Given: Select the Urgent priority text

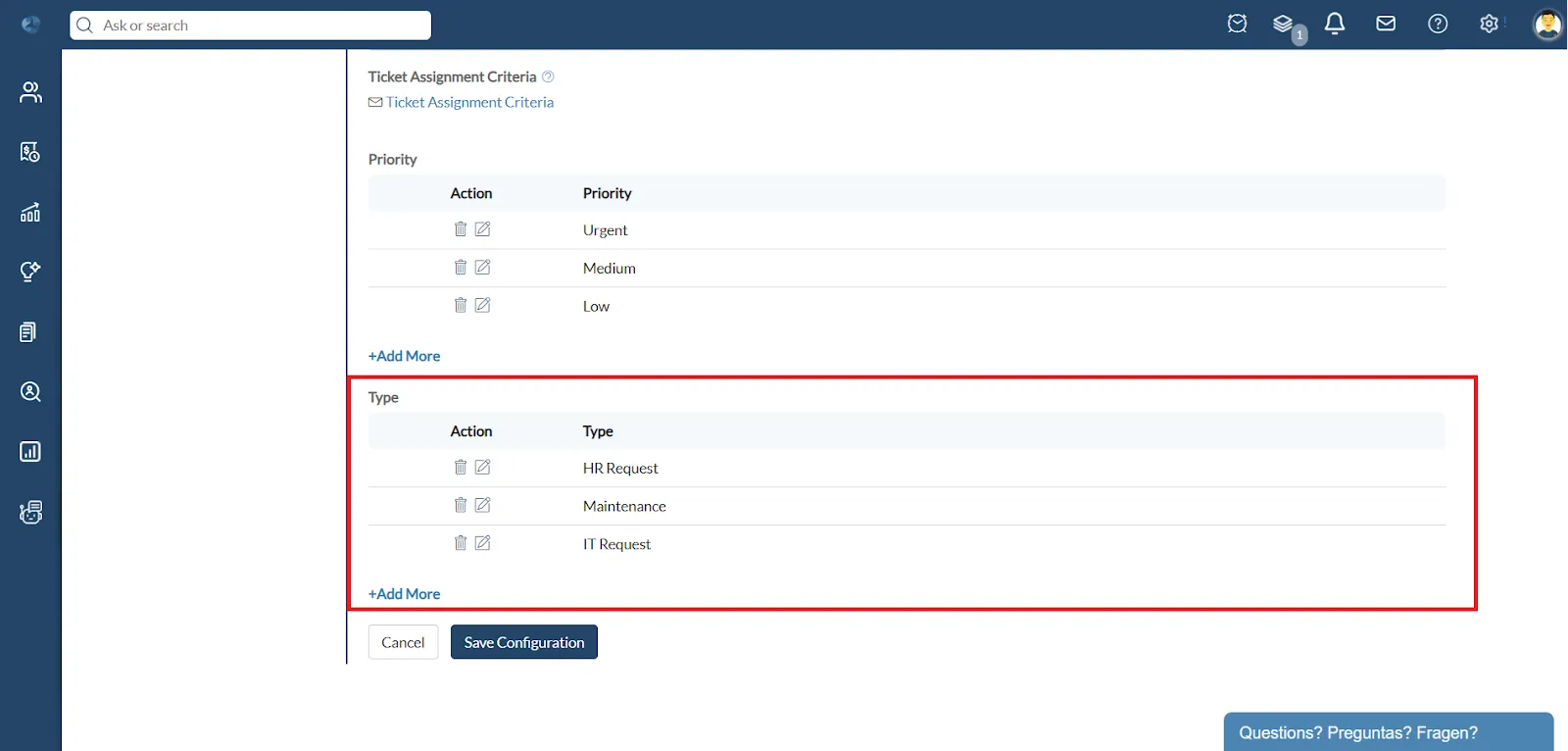Looking at the screenshot, I should [605, 230].
